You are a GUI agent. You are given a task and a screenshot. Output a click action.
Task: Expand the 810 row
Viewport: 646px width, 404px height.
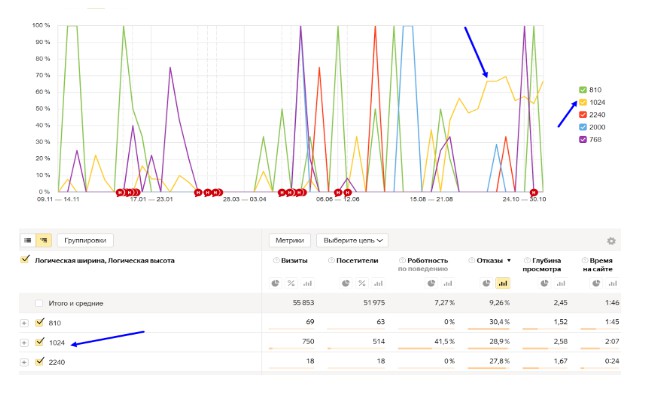tap(24, 323)
